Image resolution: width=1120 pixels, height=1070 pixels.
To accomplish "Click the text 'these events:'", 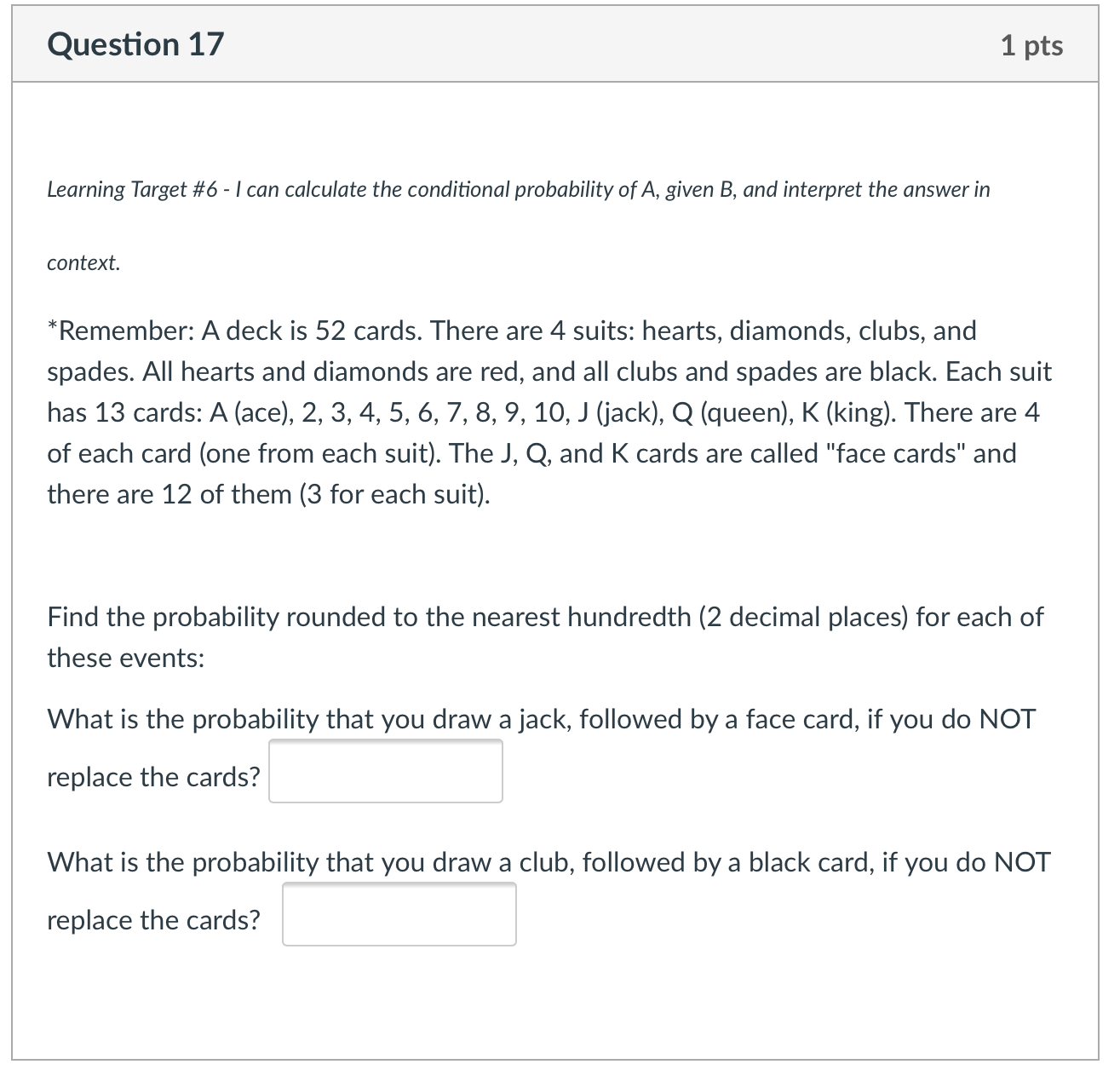I will (124, 657).
